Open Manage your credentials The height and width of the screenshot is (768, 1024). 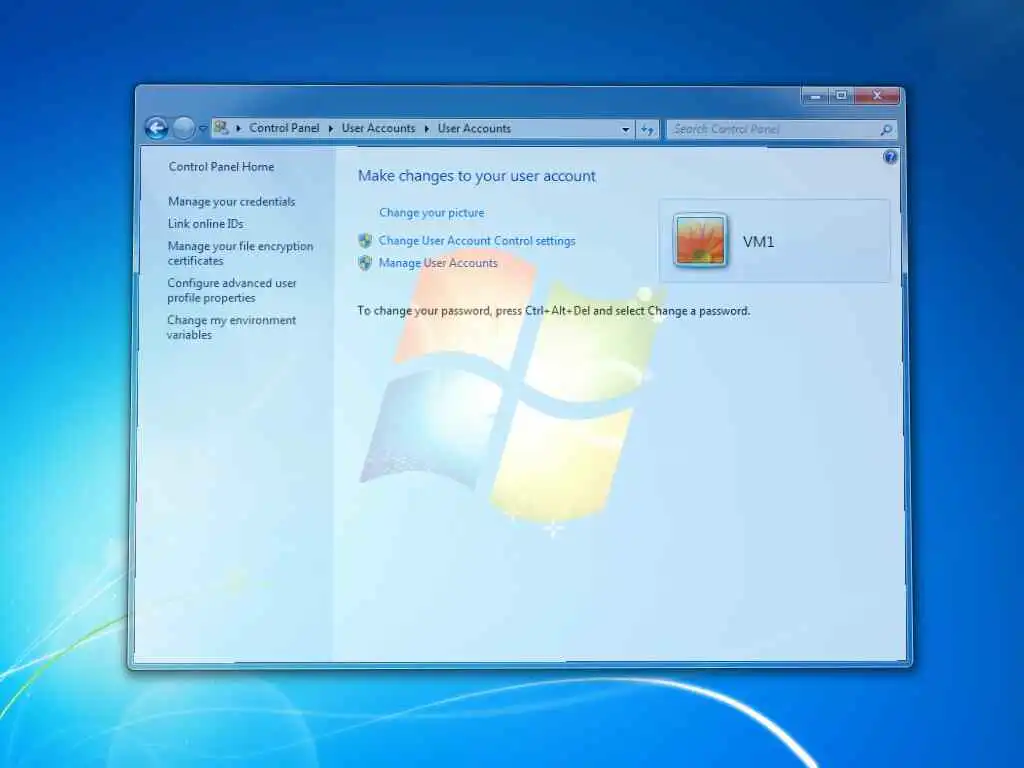232,202
